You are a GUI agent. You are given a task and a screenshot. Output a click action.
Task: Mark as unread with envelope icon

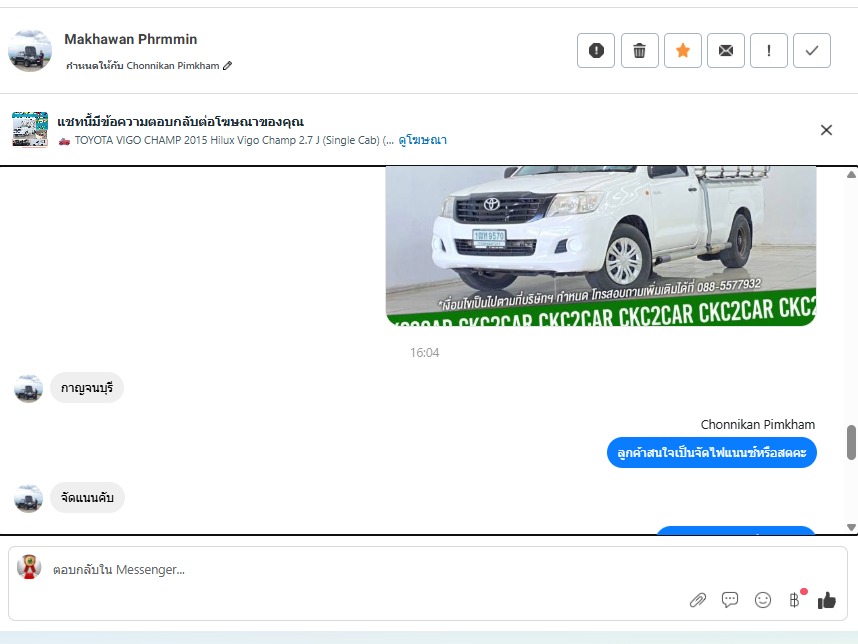pos(726,50)
